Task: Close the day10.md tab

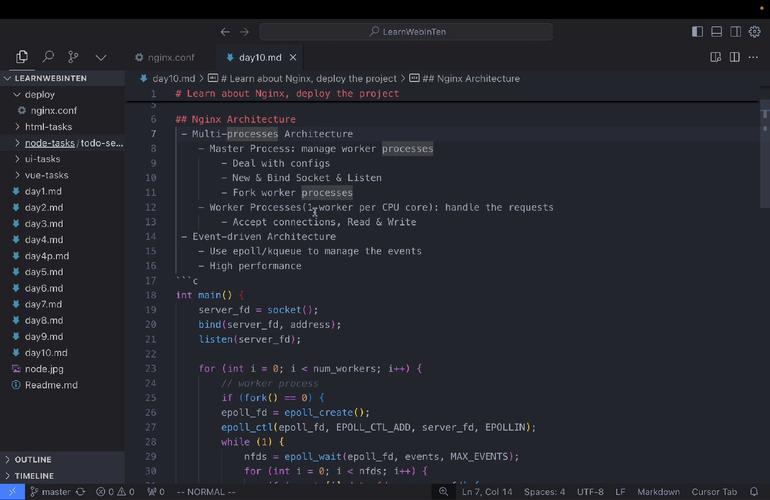Action: tap(293, 57)
